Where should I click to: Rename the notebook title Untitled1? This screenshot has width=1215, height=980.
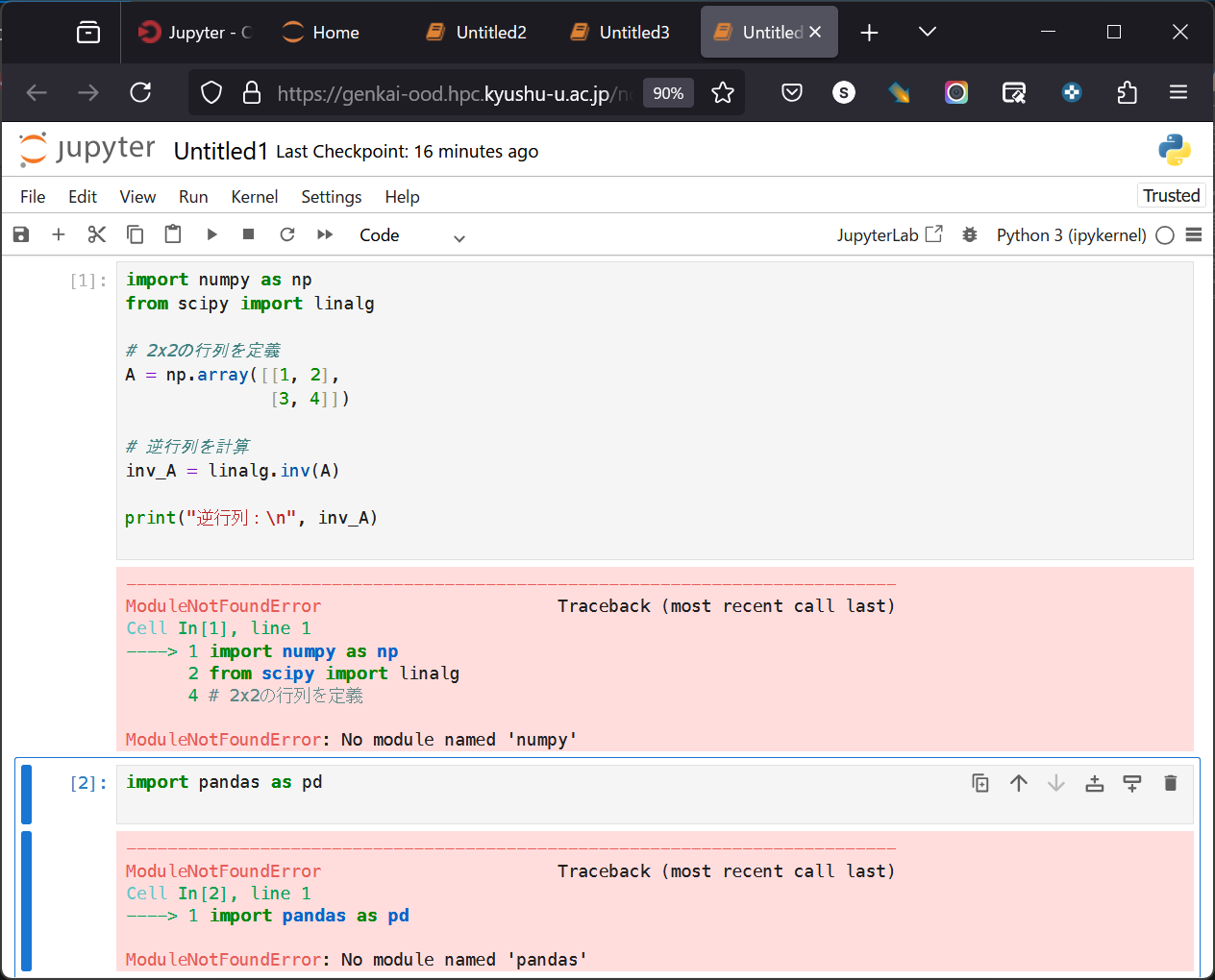[x=220, y=151]
